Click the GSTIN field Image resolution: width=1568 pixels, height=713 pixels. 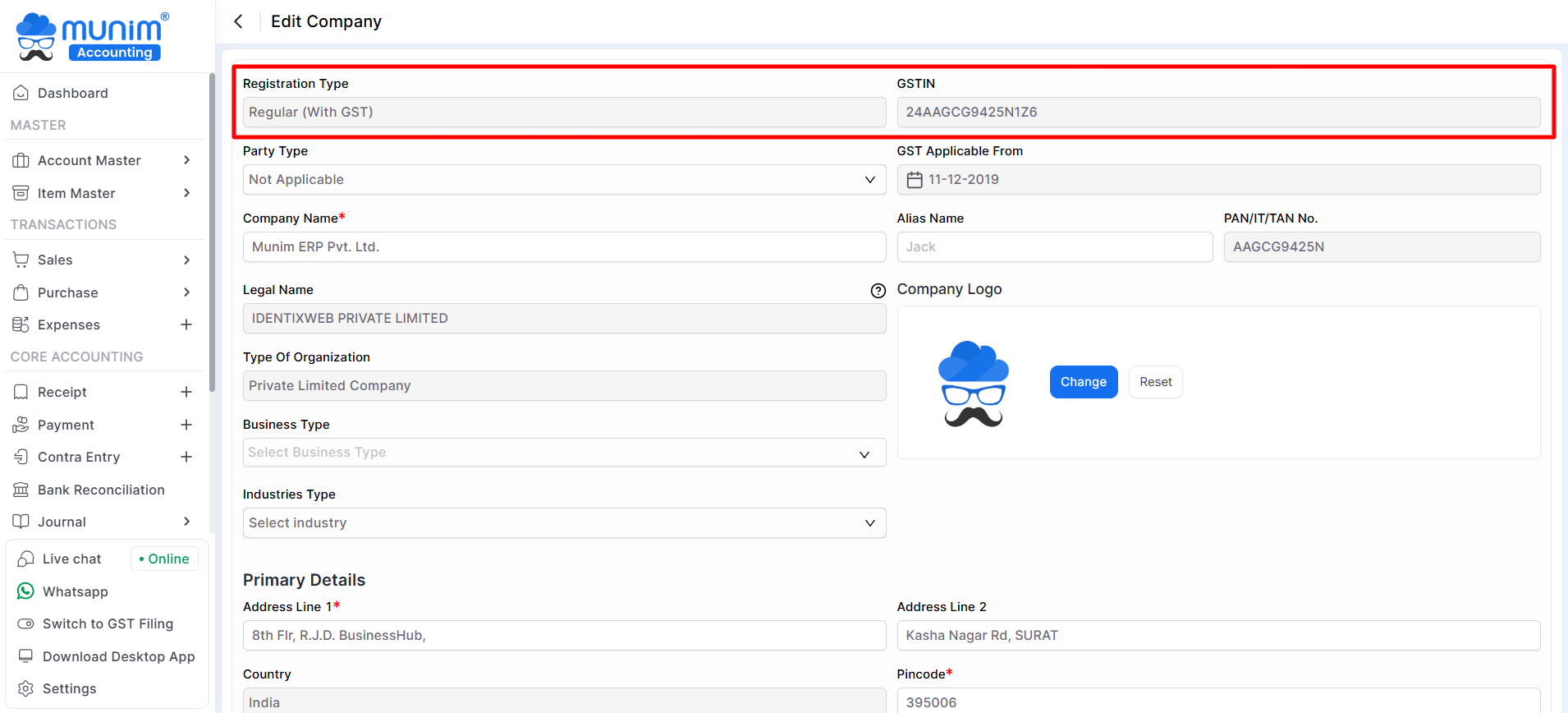(x=1218, y=113)
